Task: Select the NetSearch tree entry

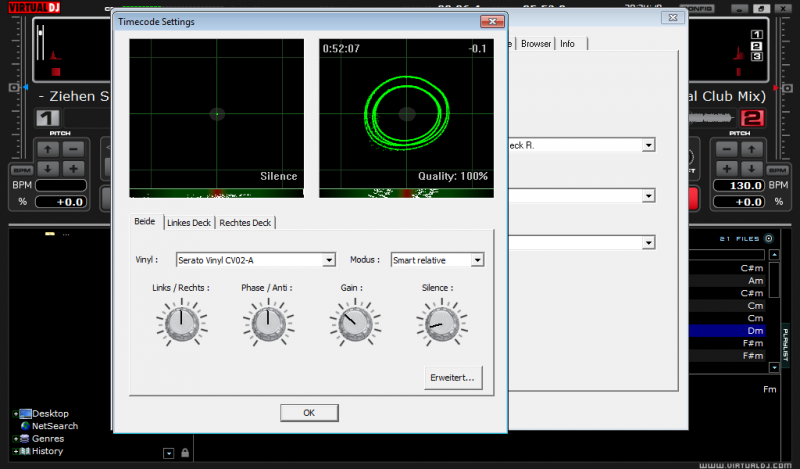Action: point(55,426)
